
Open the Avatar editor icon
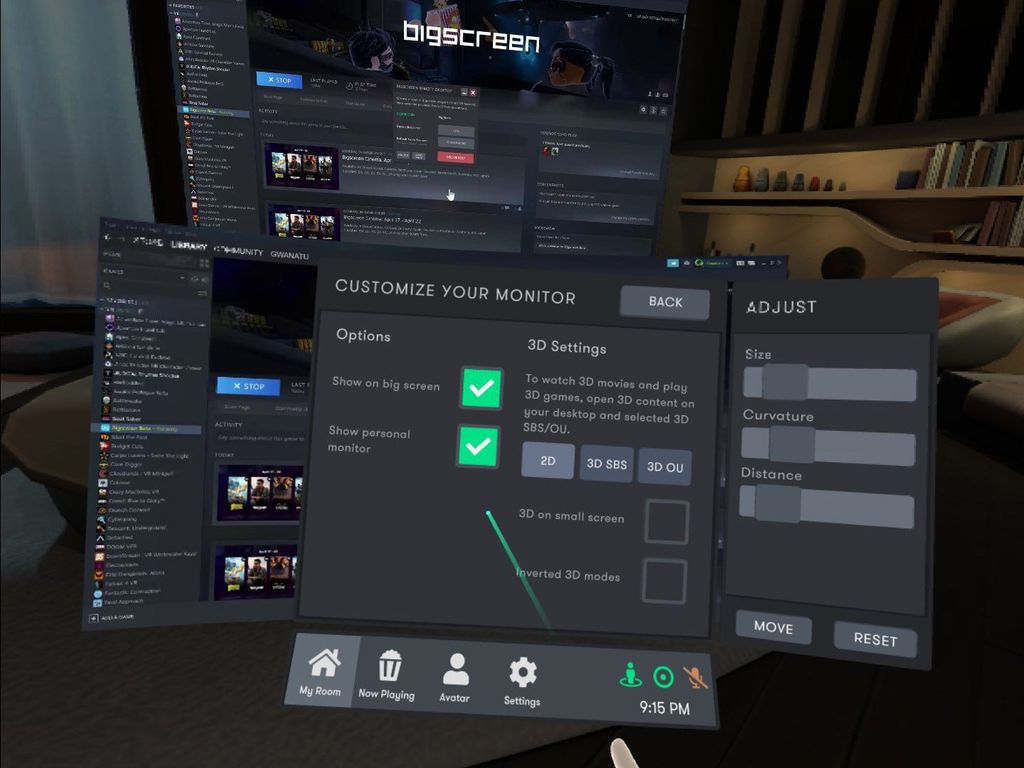[x=455, y=678]
